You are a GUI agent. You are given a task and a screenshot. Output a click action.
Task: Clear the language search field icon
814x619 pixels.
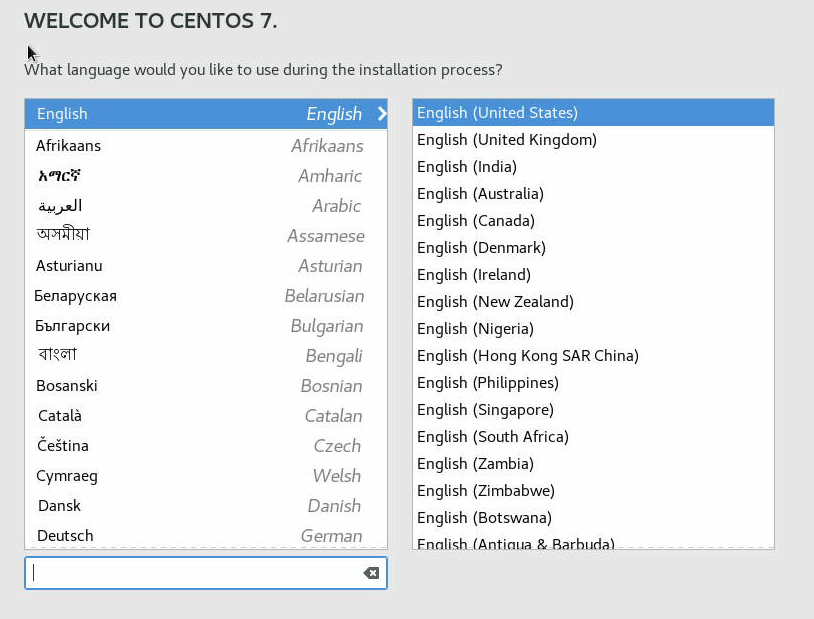[x=371, y=573]
